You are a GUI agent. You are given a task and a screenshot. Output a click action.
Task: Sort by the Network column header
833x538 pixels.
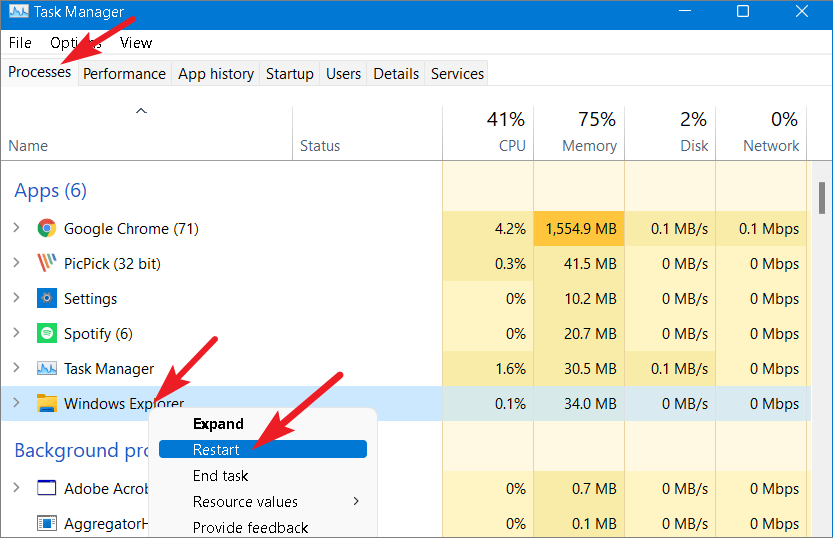pos(761,133)
